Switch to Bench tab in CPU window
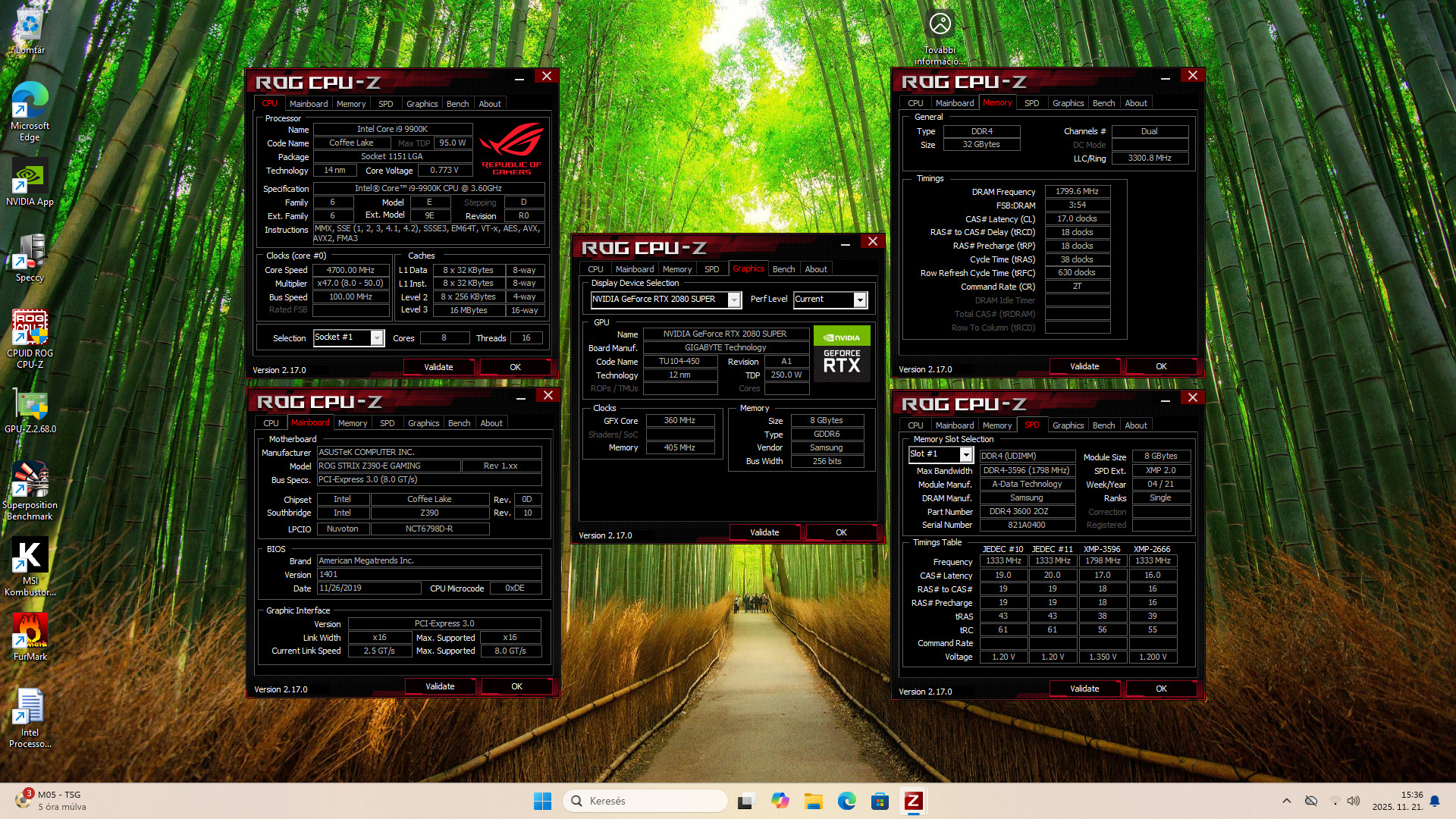1456x819 pixels. [457, 104]
